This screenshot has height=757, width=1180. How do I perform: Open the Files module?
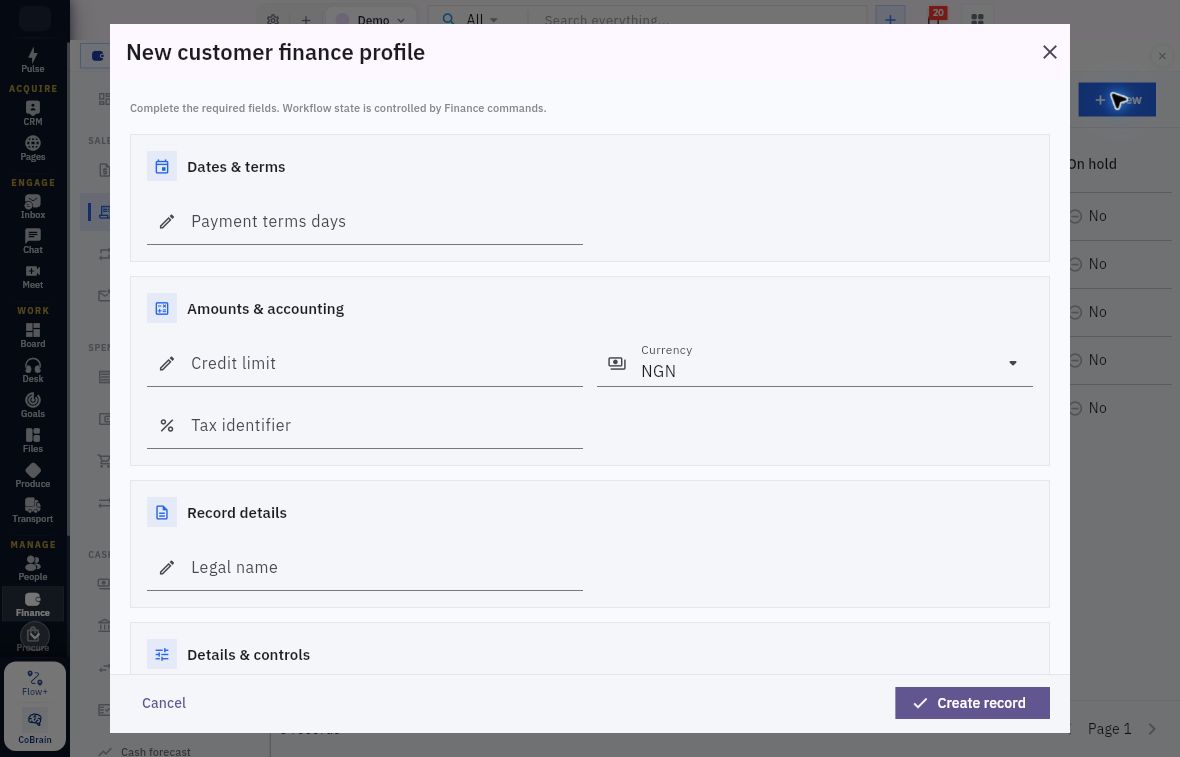32,440
